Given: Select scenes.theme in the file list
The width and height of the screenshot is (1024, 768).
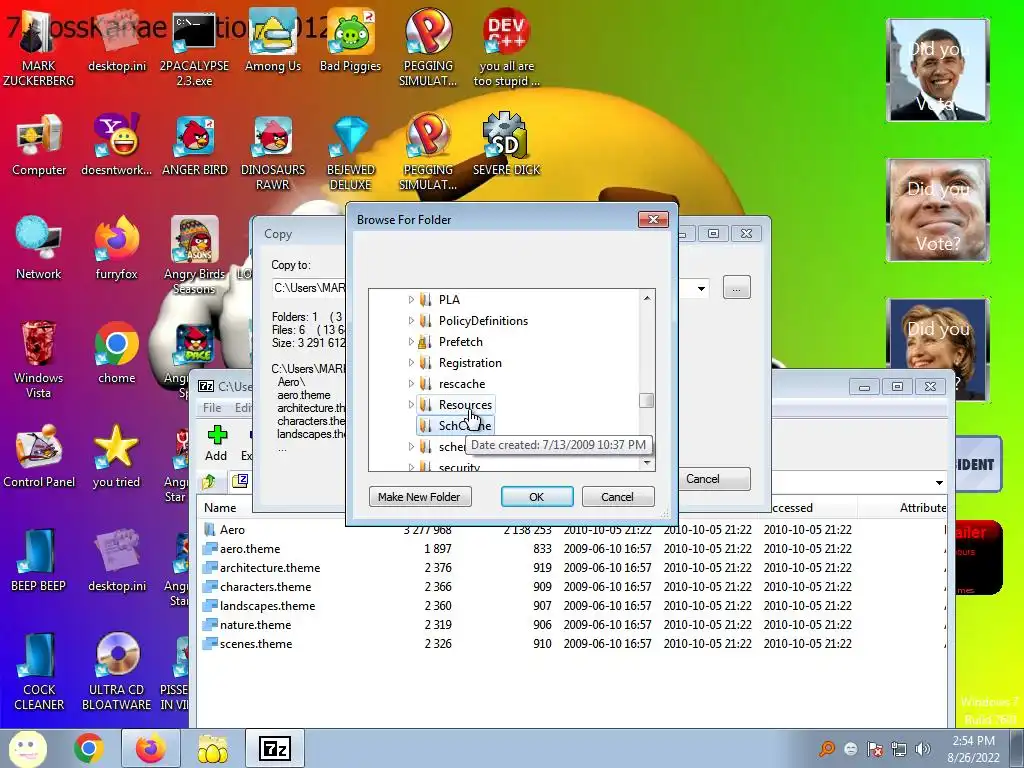Looking at the screenshot, I should point(256,643).
